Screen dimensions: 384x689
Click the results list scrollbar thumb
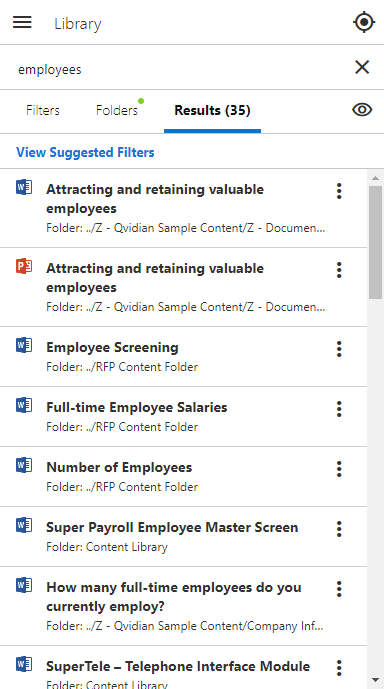tap(375, 242)
